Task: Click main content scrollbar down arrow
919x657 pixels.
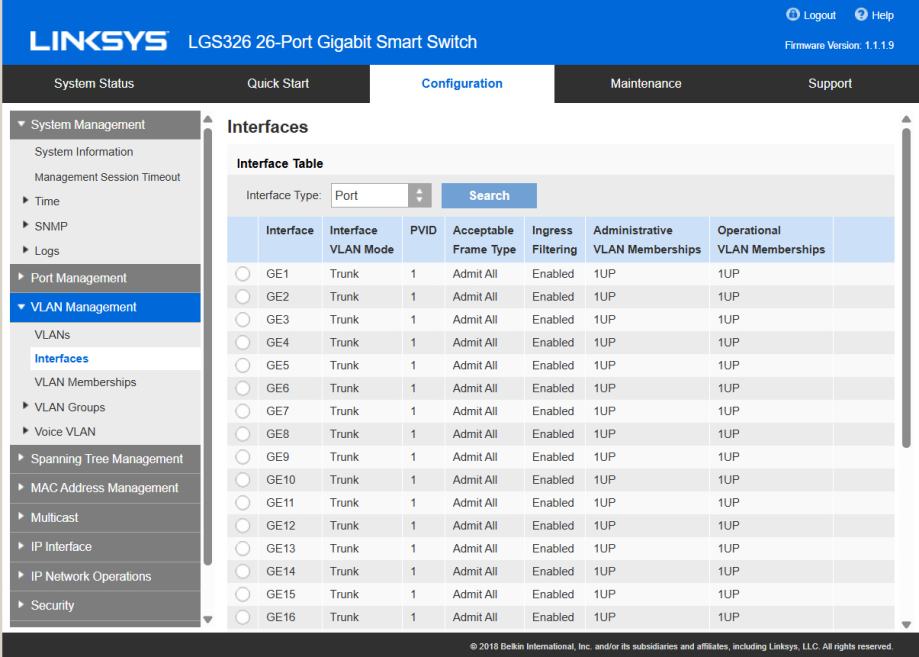Action: 906,625
